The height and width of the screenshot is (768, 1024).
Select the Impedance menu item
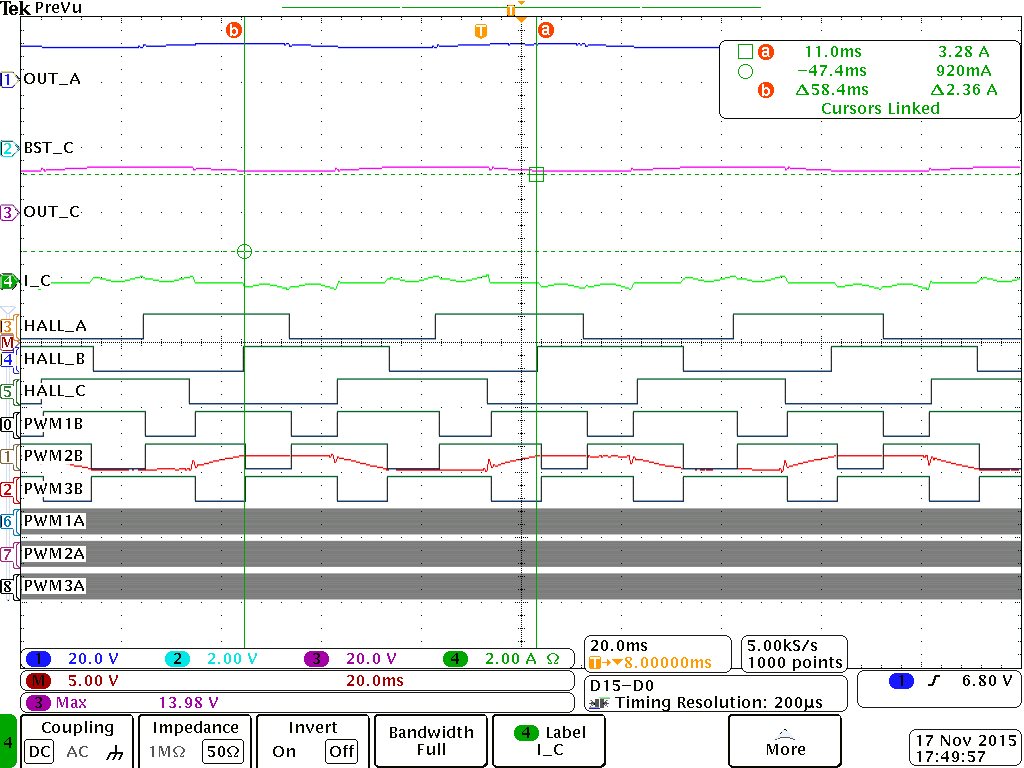pos(194,728)
